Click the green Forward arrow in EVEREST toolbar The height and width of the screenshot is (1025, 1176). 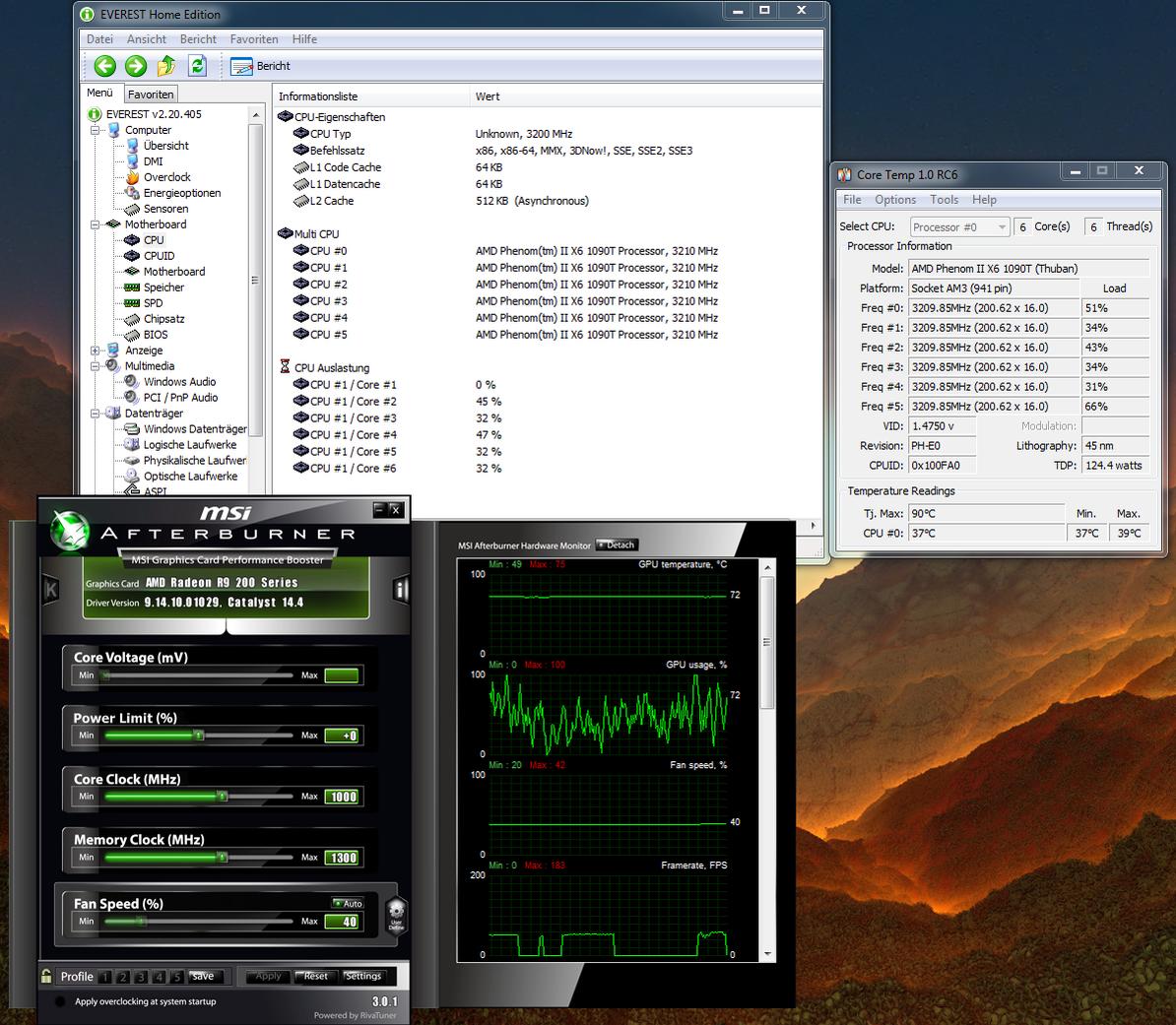coord(136,66)
